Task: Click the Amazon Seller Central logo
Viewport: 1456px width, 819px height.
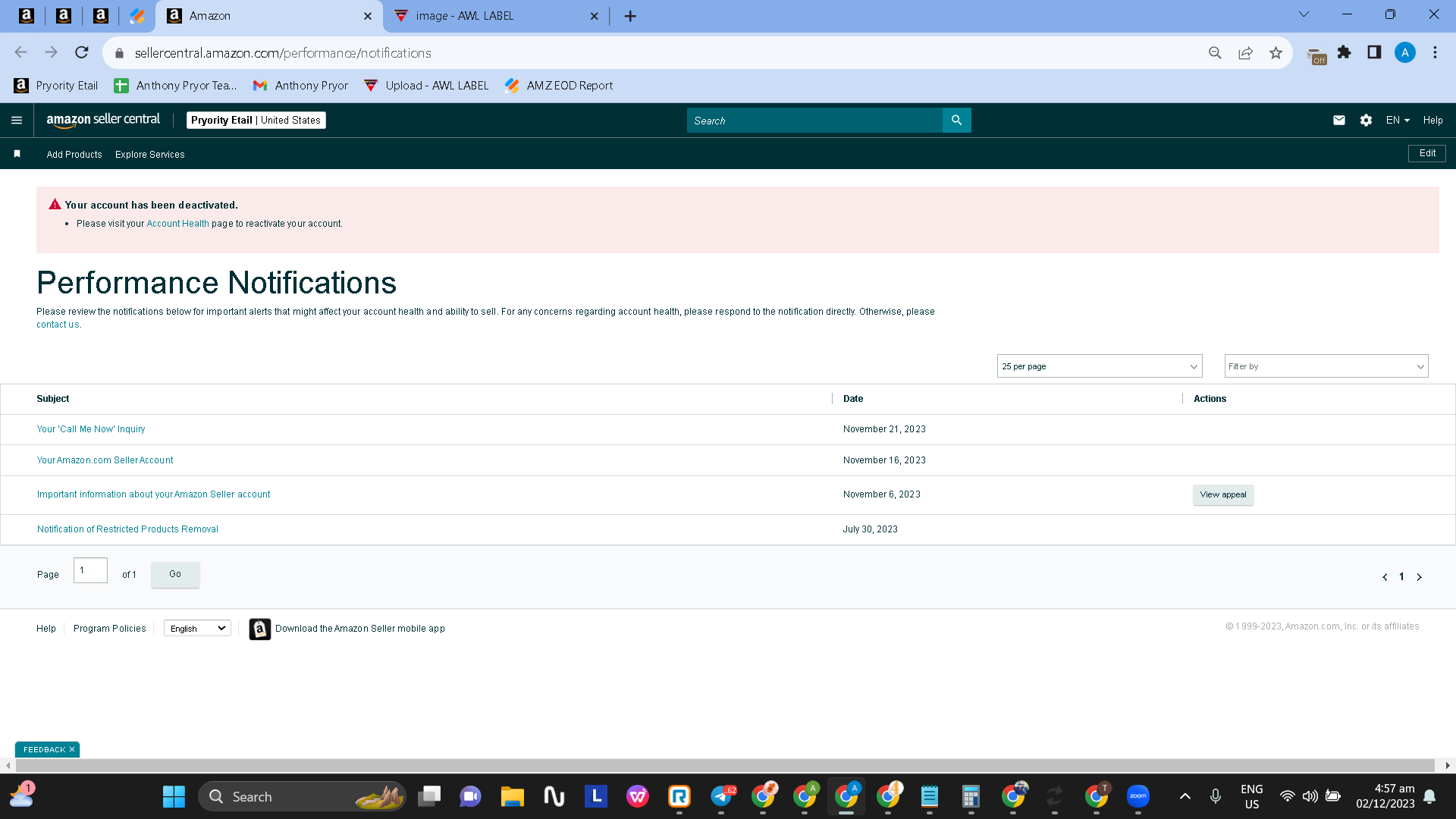Action: pos(103,120)
